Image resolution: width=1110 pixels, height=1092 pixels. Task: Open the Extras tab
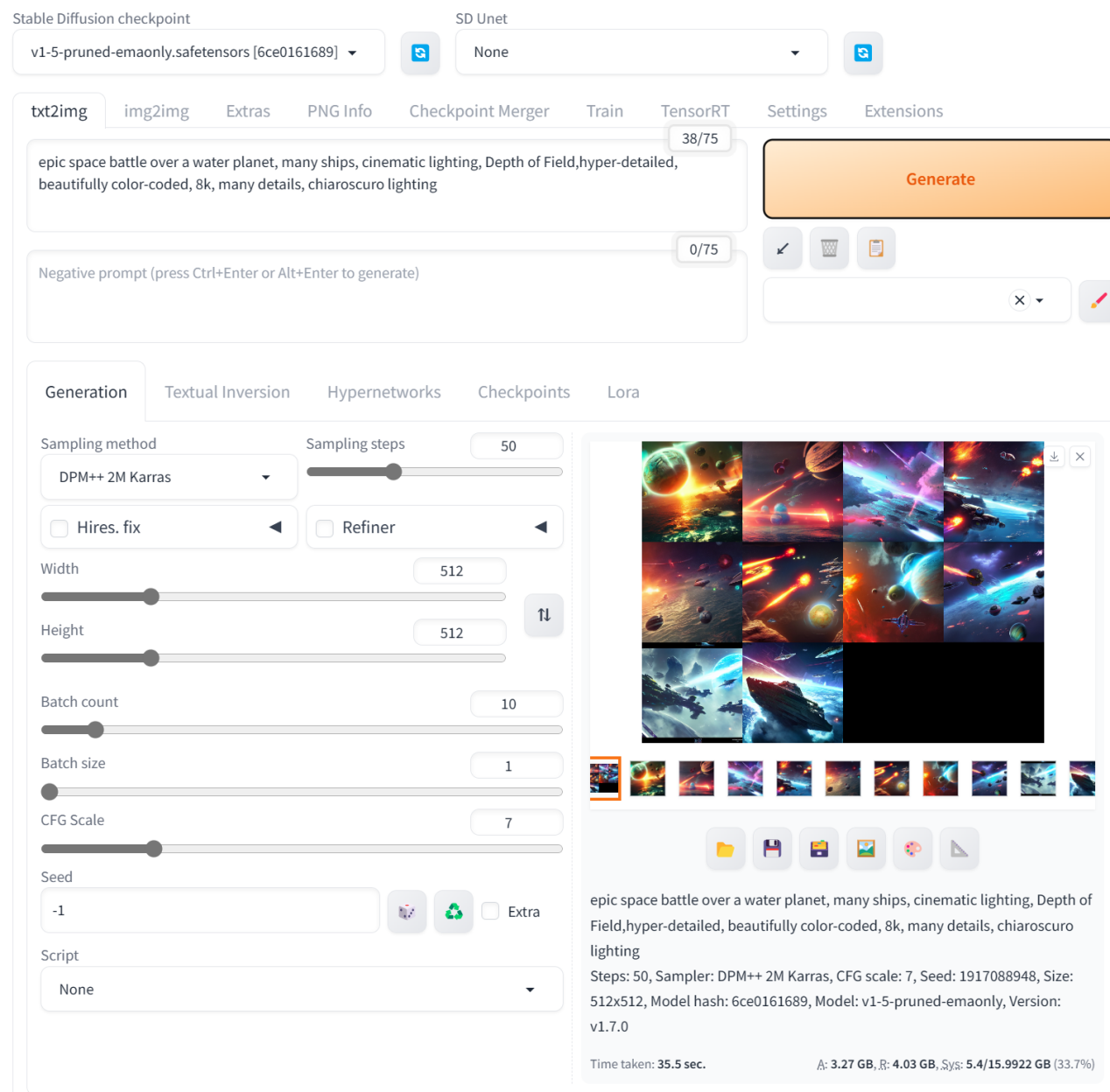(248, 111)
